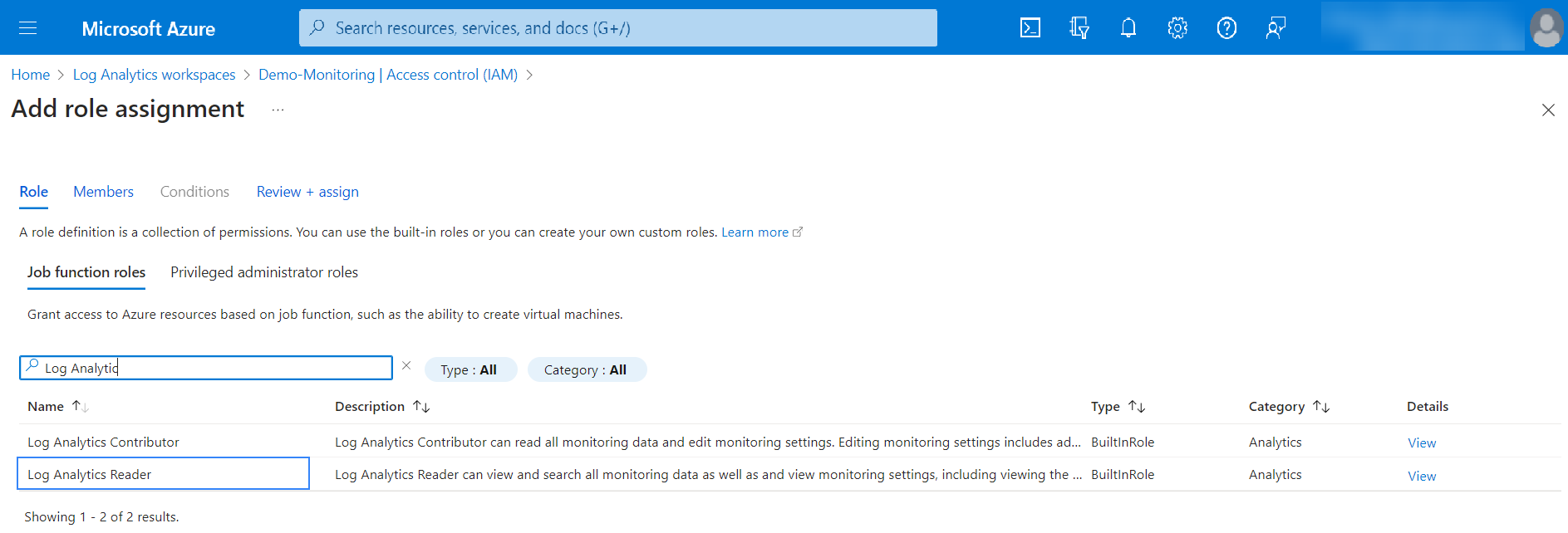Open Directories and subscriptions filter icon
1568x533 pixels.
tap(1079, 28)
